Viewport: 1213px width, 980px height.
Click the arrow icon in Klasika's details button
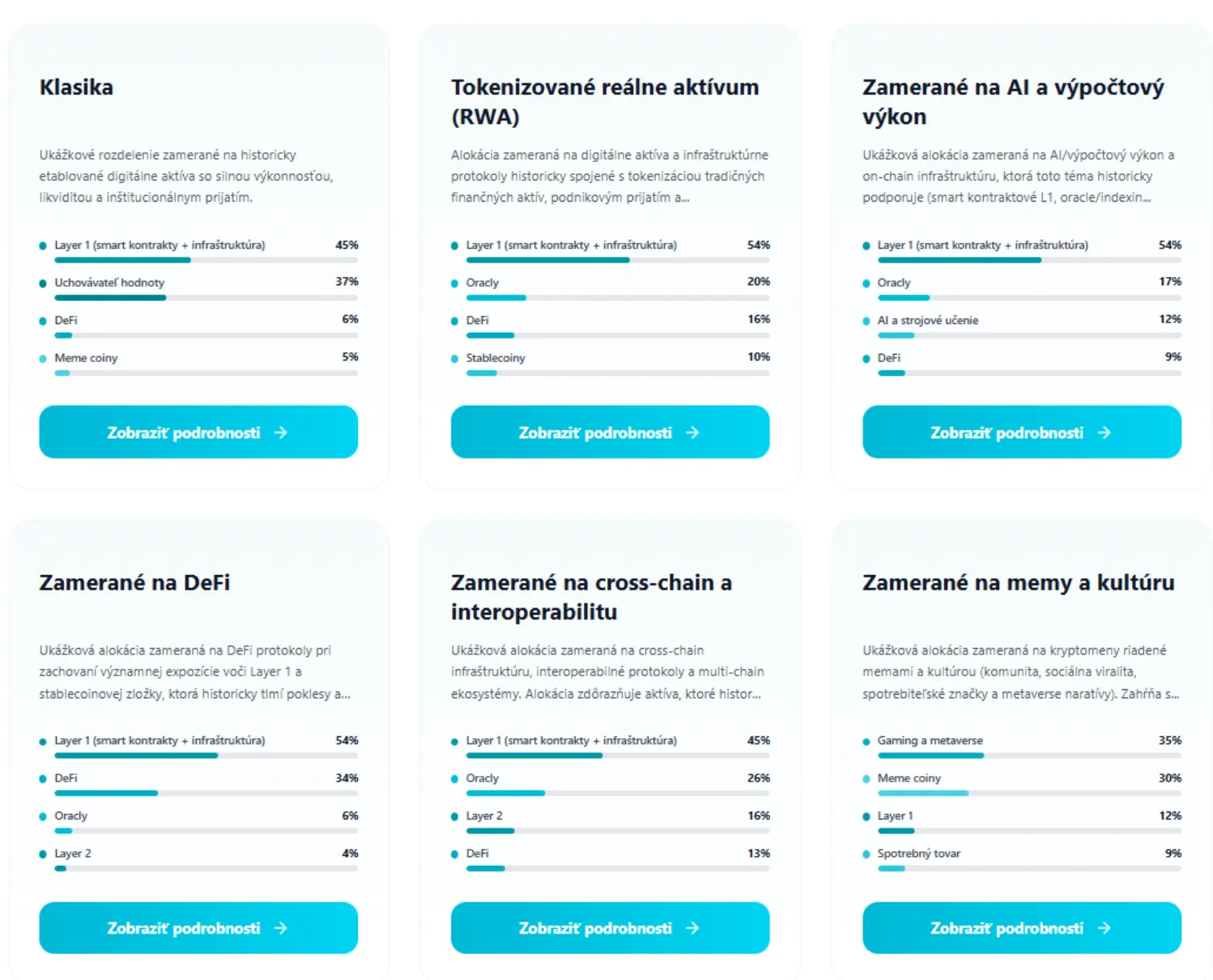pyautogui.click(x=281, y=432)
